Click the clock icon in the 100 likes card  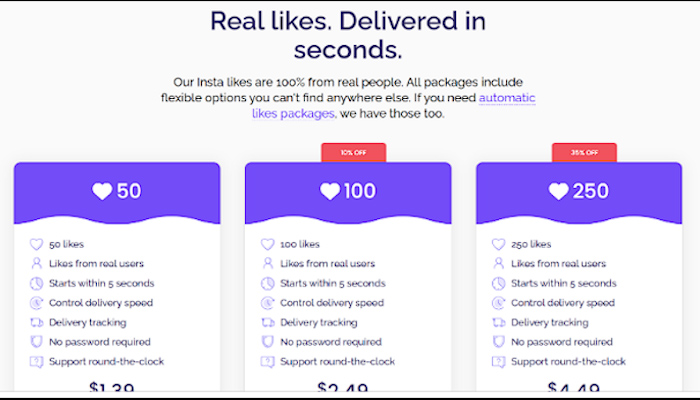(268, 283)
